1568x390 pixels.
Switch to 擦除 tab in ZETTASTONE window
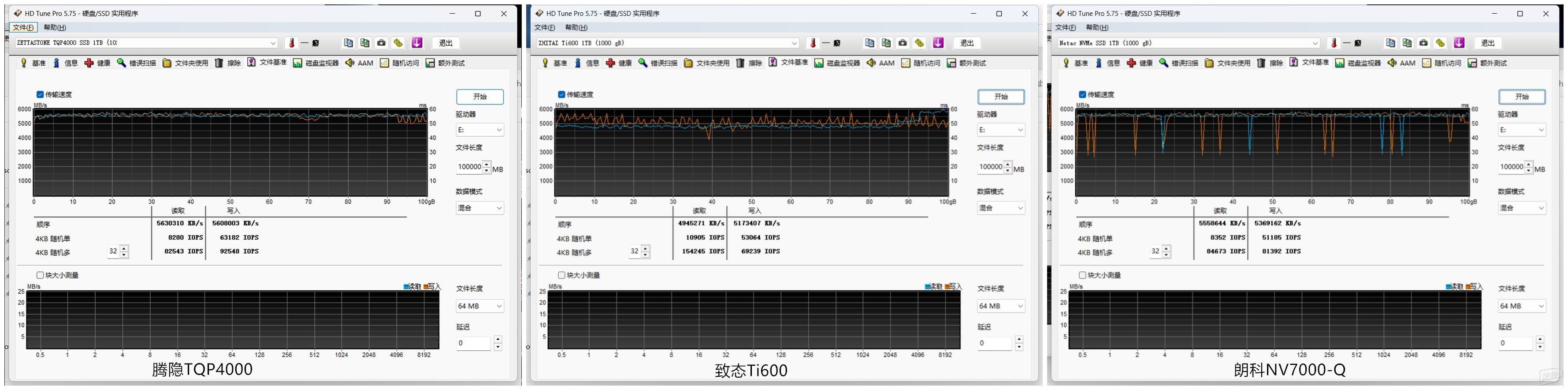228,63
